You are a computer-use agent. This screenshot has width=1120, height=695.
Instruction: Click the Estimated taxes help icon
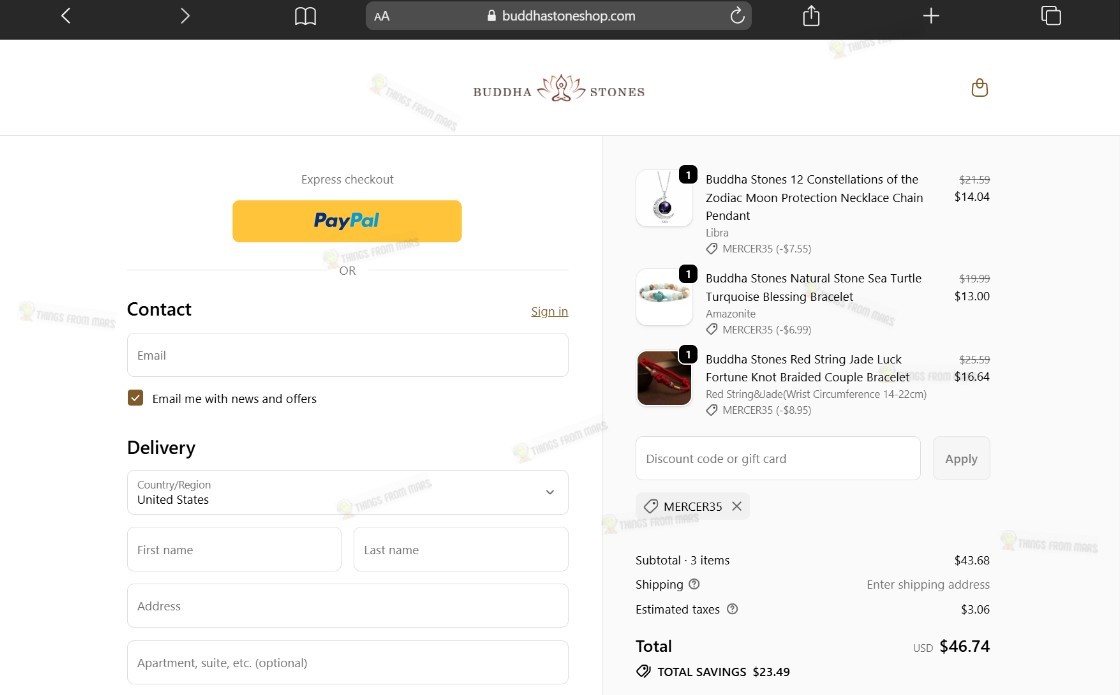pos(732,609)
